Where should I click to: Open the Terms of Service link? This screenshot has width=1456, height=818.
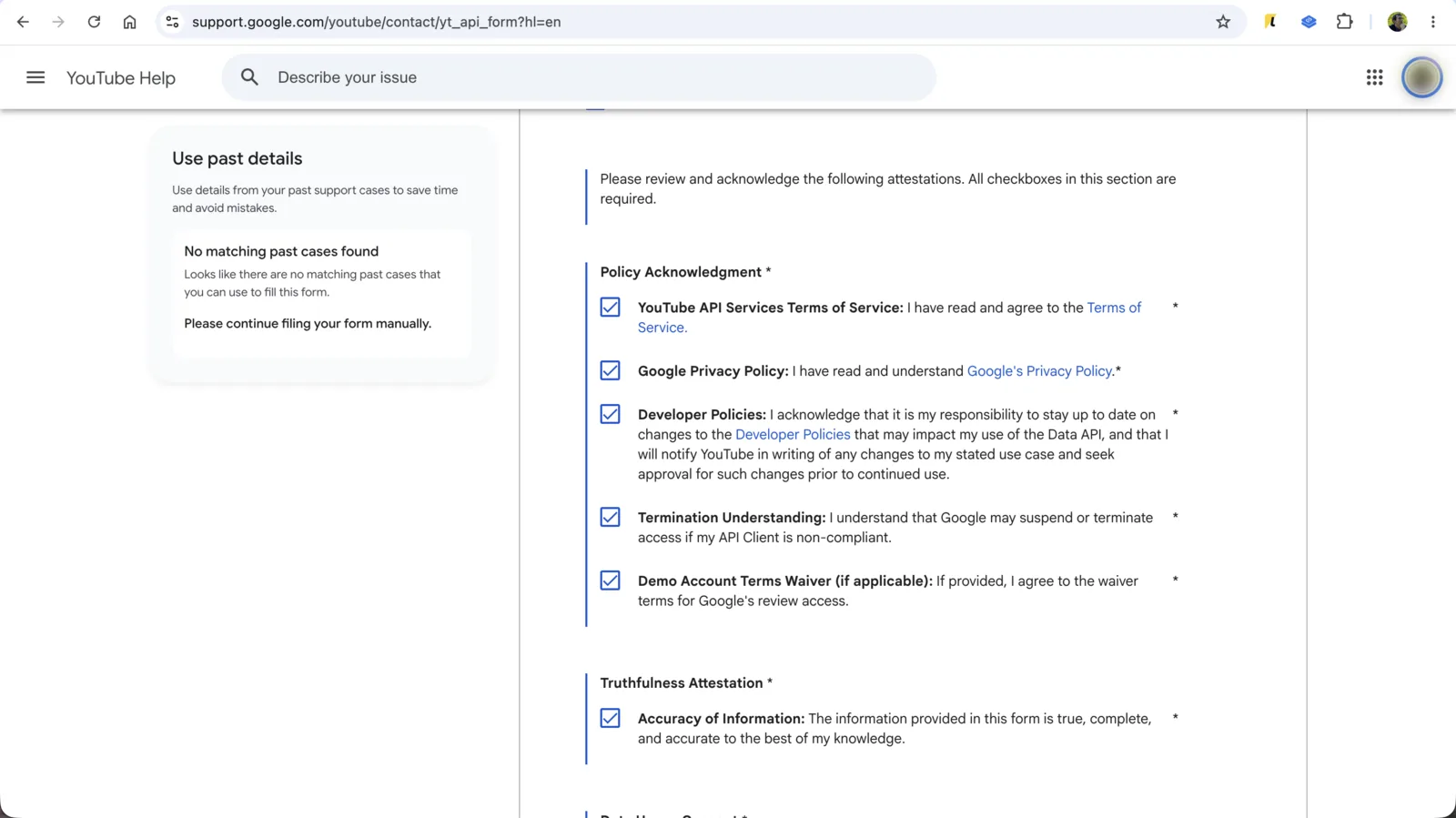[1114, 308]
